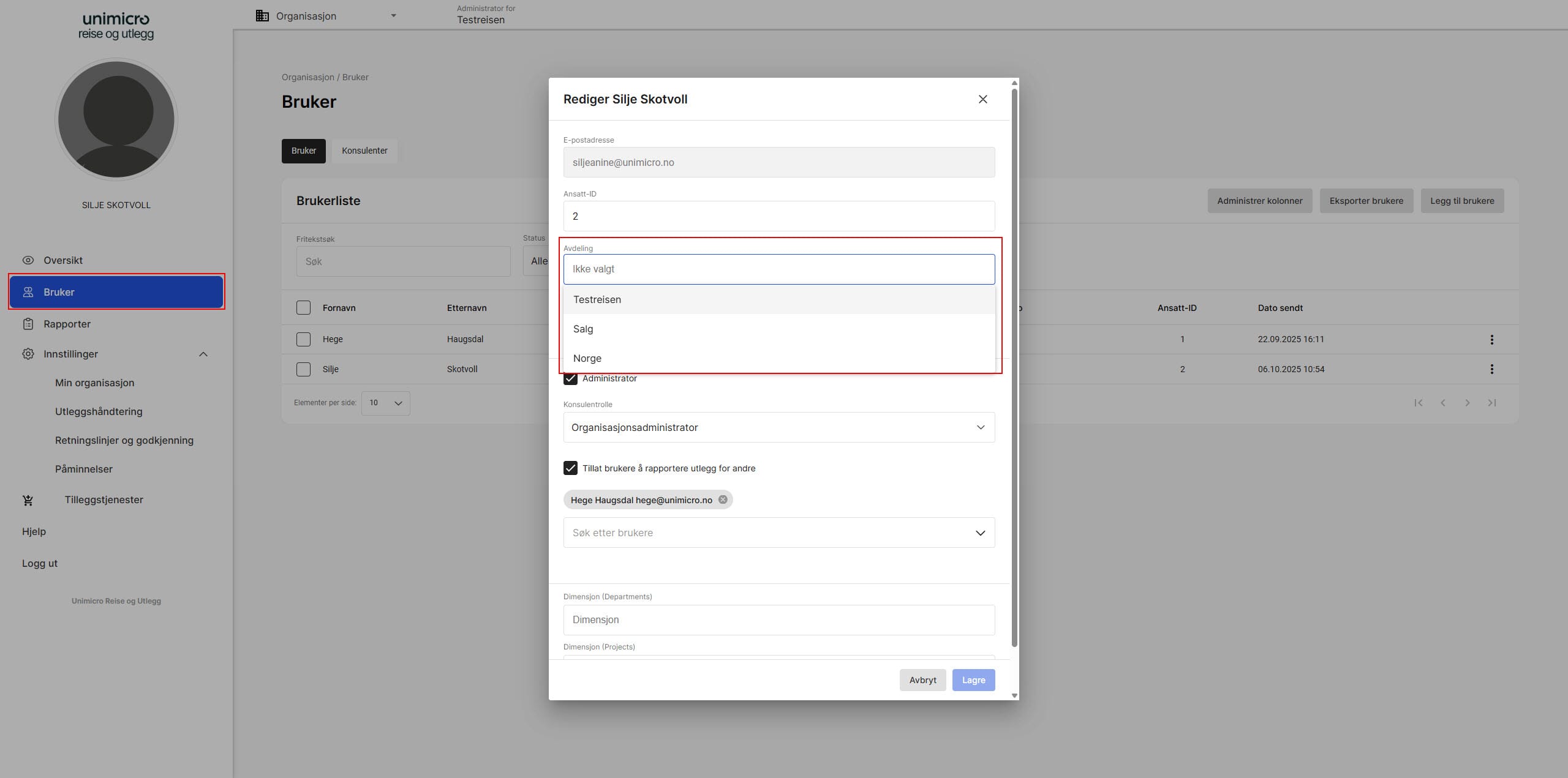The height and width of the screenshot is (778, 1568).
Task: Click the Oversikt eye icon
Action: 28,260
